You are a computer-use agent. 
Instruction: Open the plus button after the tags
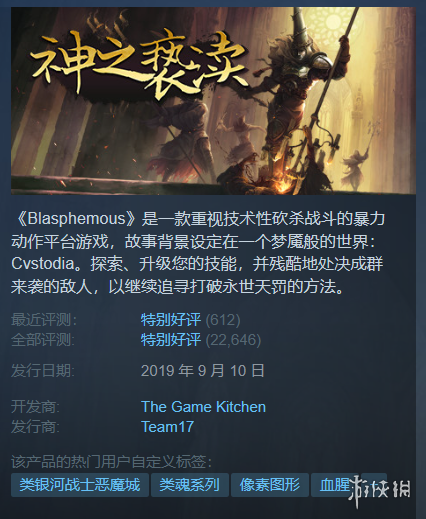374,485
